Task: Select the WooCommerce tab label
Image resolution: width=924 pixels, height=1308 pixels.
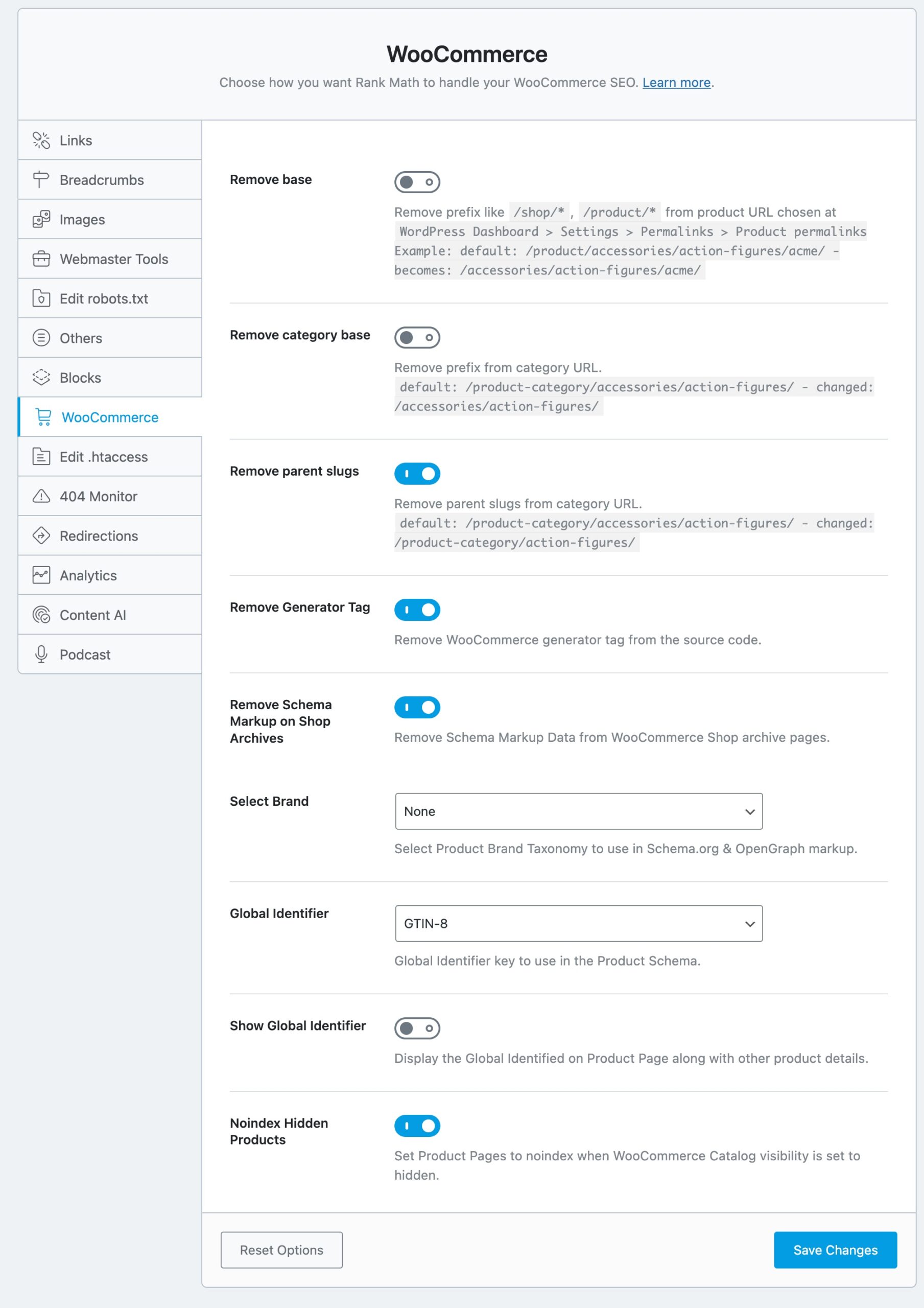Action: [x=110, y=417]
